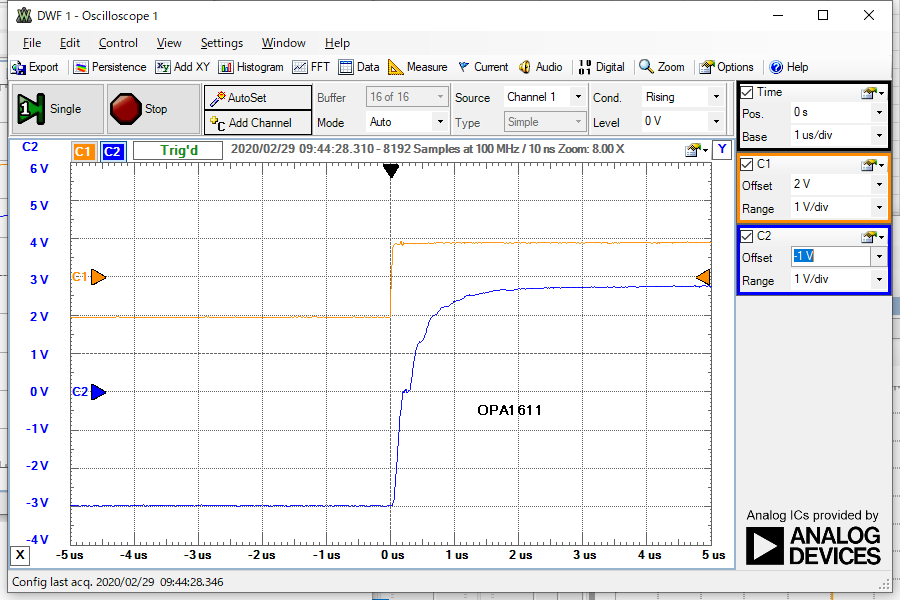Viewport: 900px width, 600px height.
Task: Click the black trigger position marker
Action: click(391, 171)
